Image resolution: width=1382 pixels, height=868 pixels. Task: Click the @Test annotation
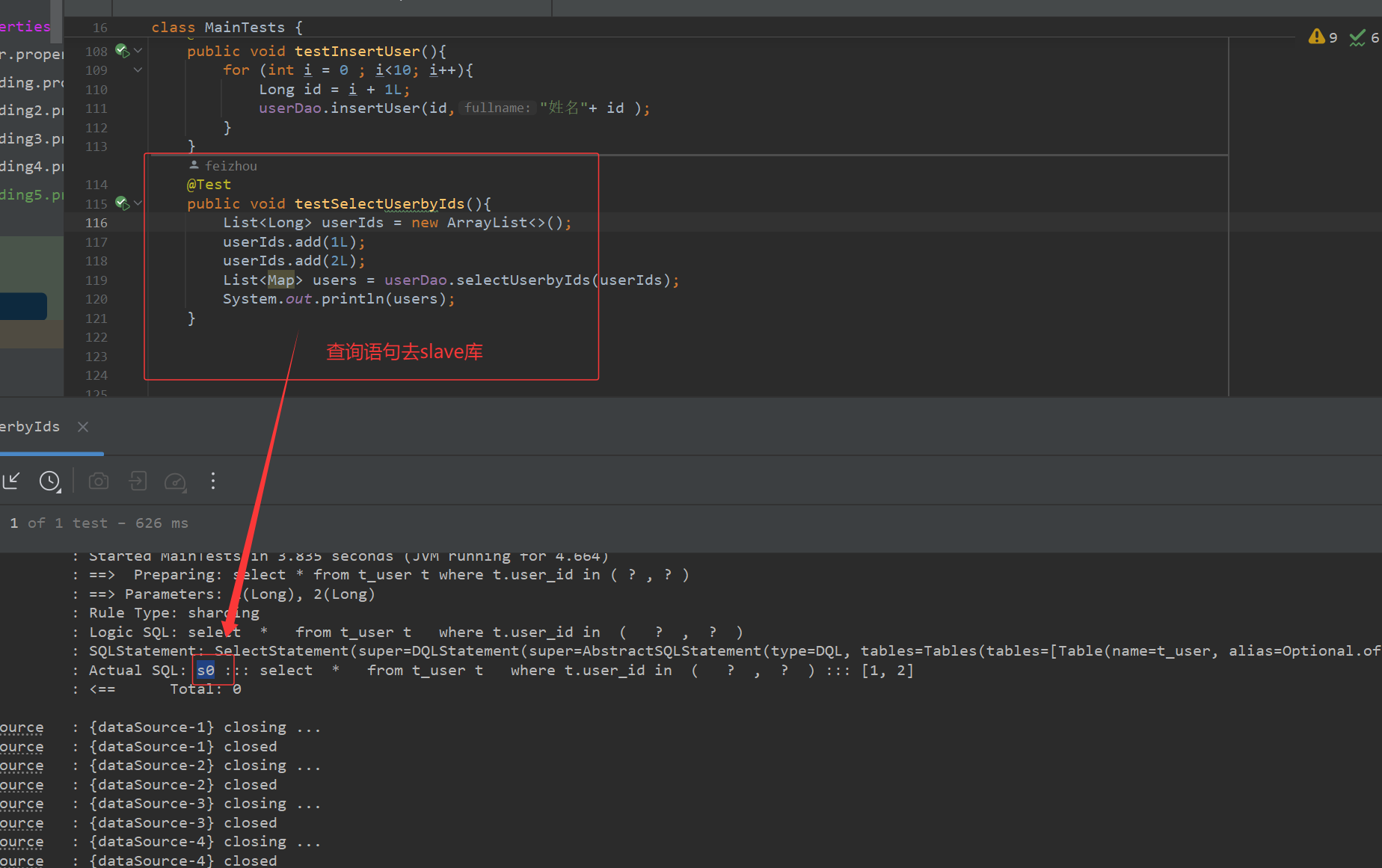point(209,185)
